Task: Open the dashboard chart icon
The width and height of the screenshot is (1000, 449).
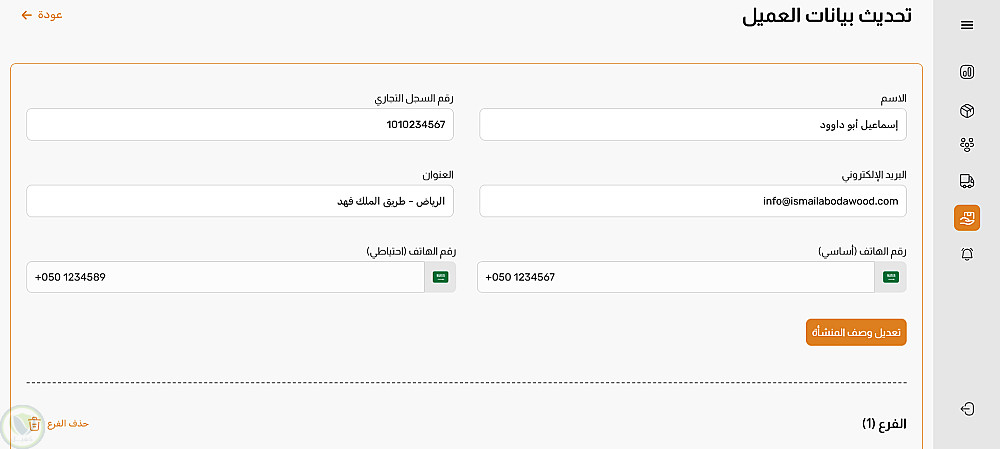Action: (x=967, y=72)
